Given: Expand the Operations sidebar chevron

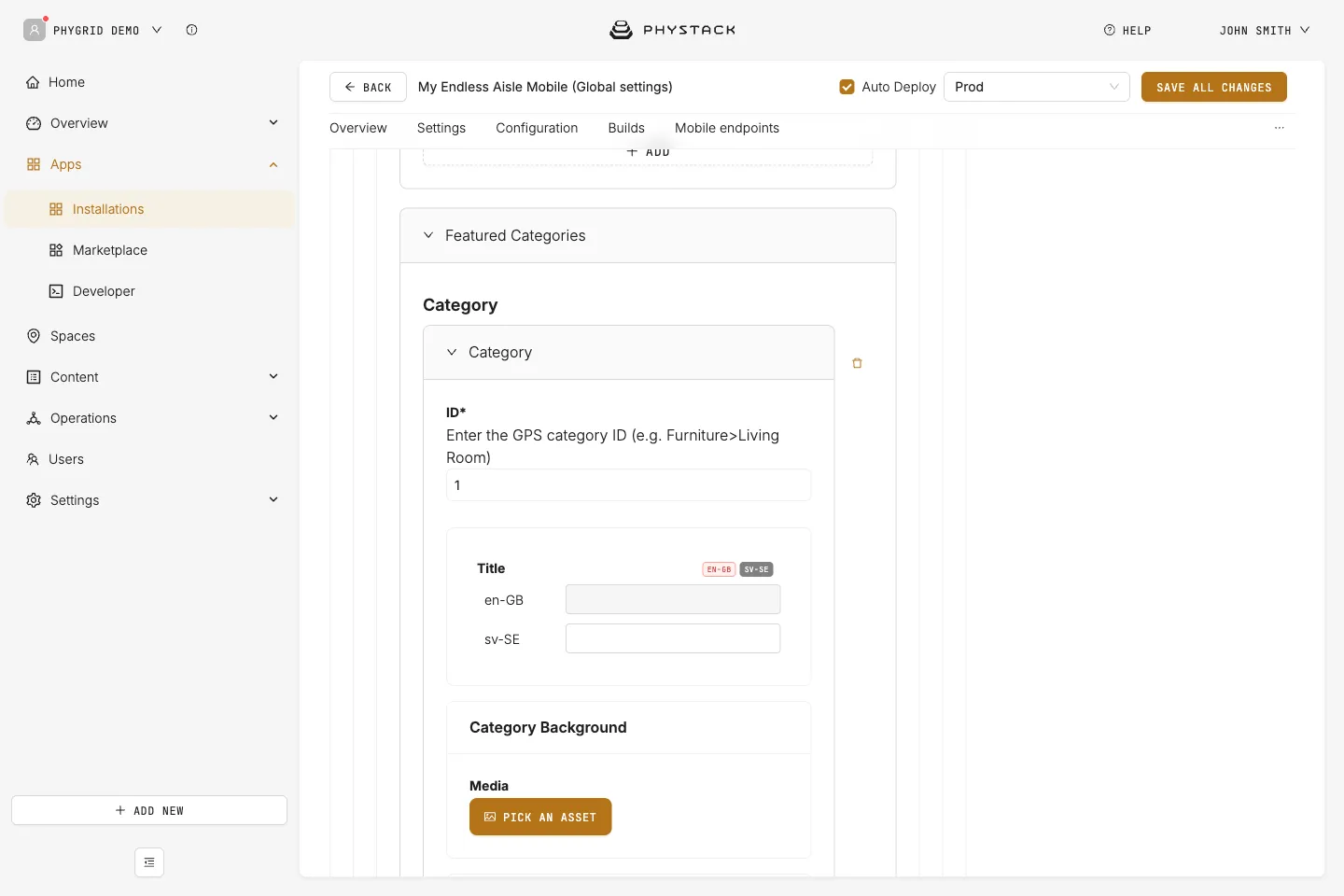Looking at the screenshot, I should click(x=273, y=417).
